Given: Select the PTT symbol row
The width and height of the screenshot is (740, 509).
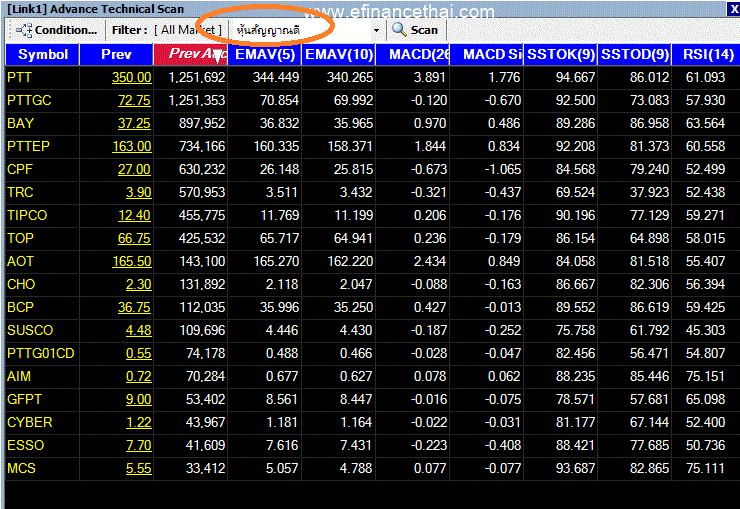Looking at the screenshot, I should coord(372,77).
